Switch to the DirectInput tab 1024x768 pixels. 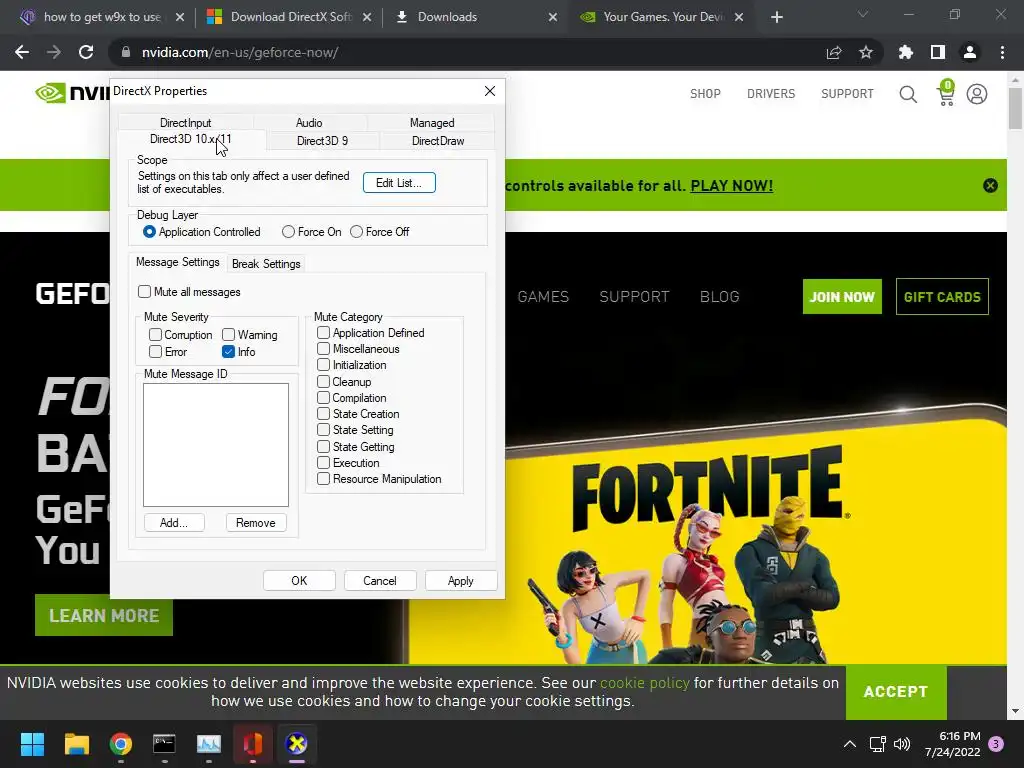tap(185, 122)
